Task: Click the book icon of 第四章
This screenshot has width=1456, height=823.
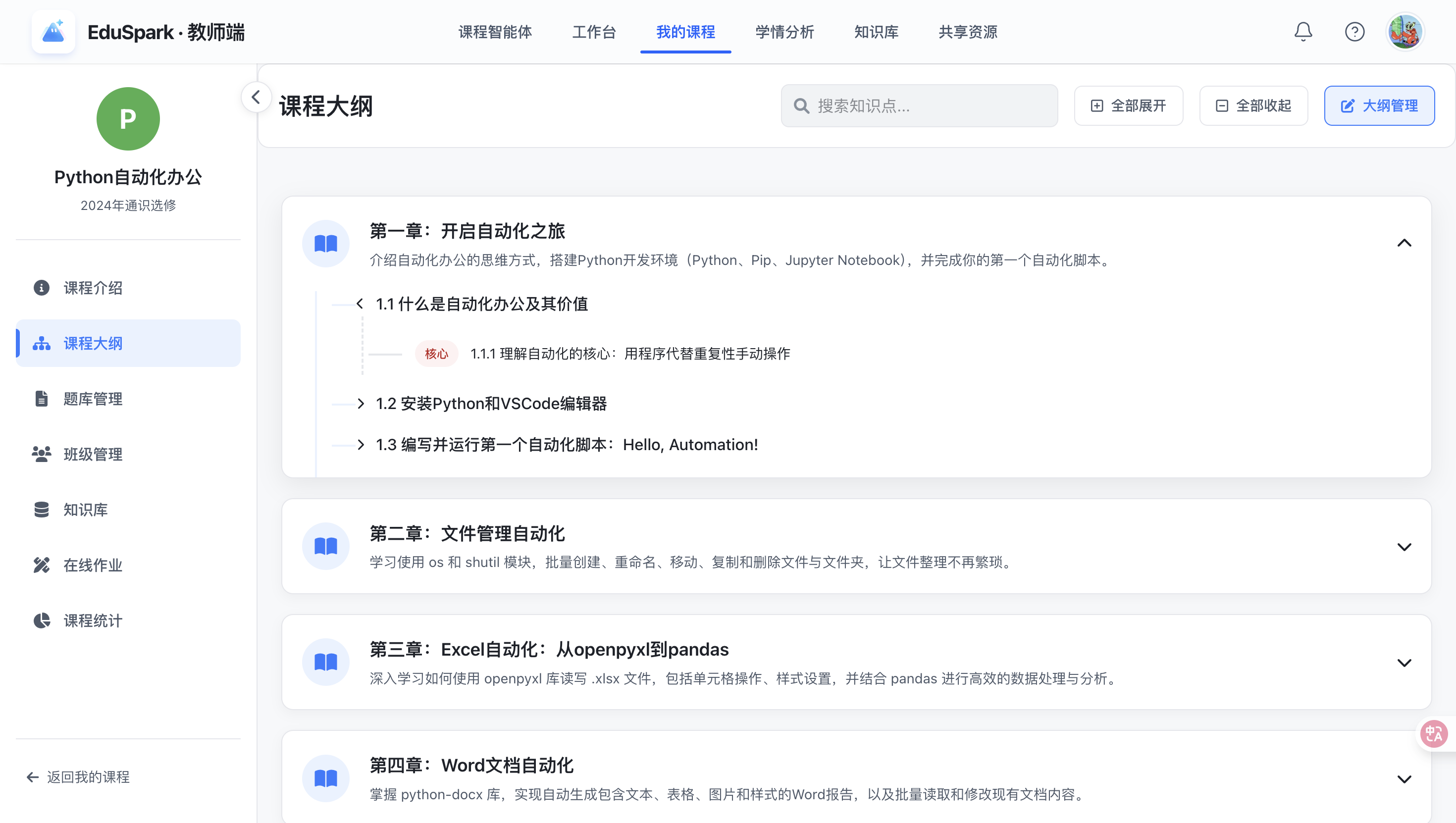Action: (325, 778)
